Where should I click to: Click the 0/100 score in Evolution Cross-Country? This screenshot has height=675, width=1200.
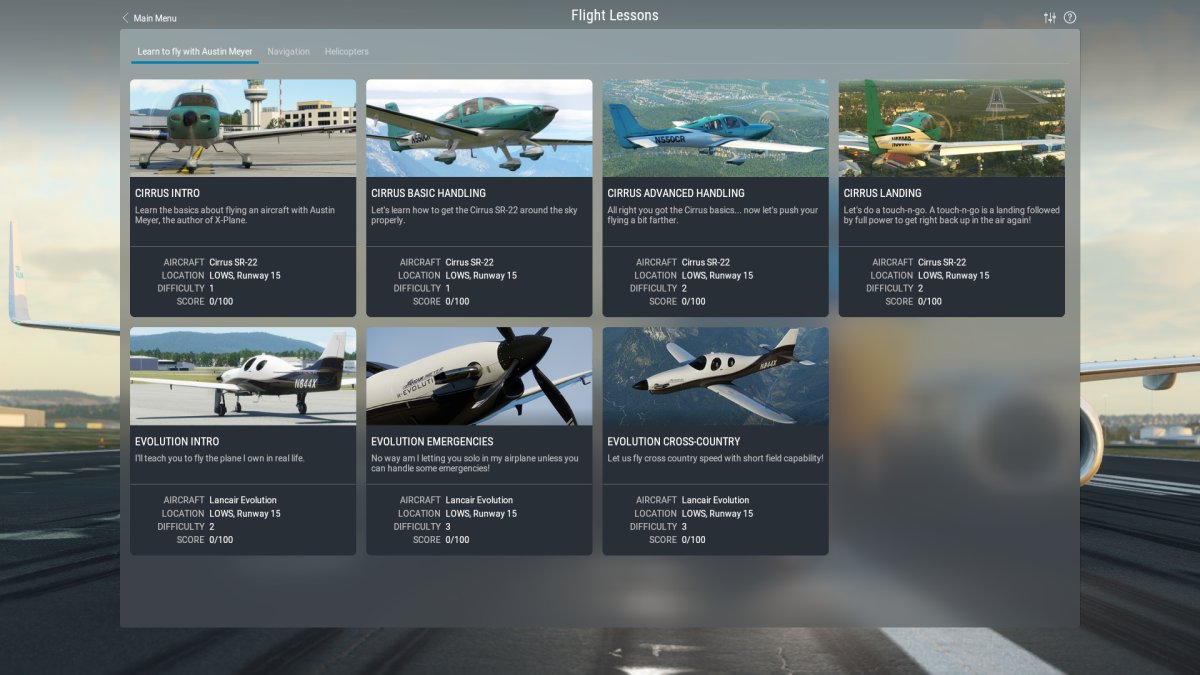click(693, 539)
